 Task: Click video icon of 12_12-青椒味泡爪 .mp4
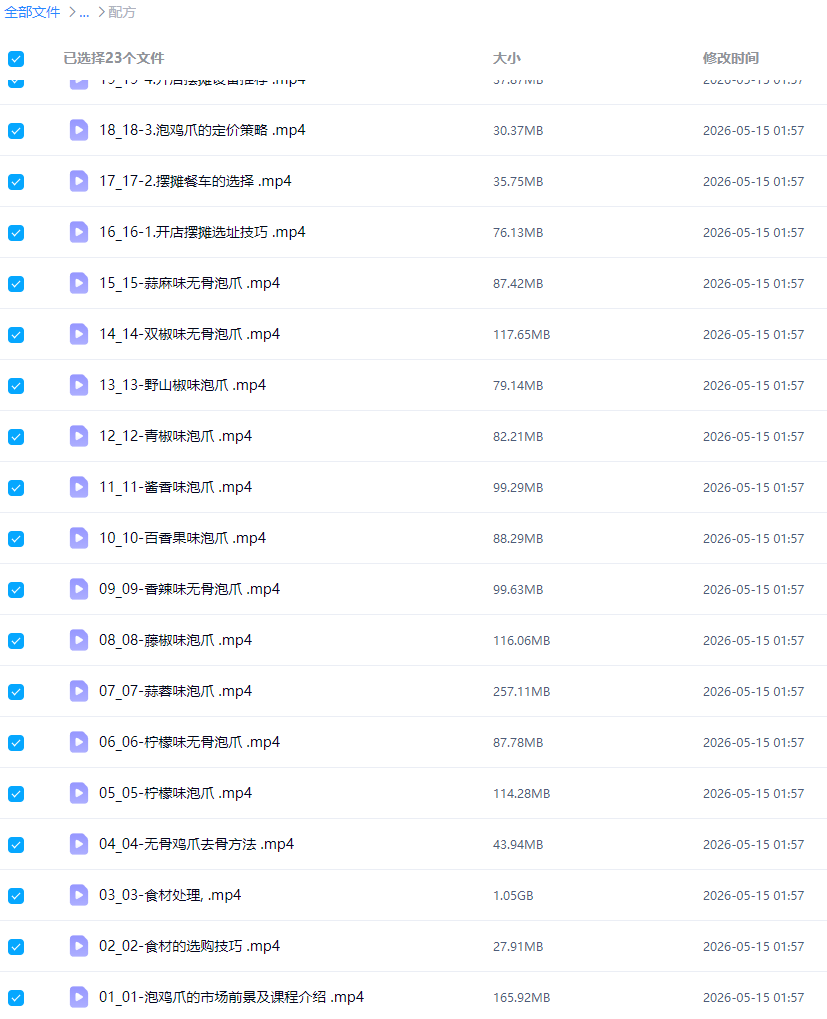pos(79,437)
